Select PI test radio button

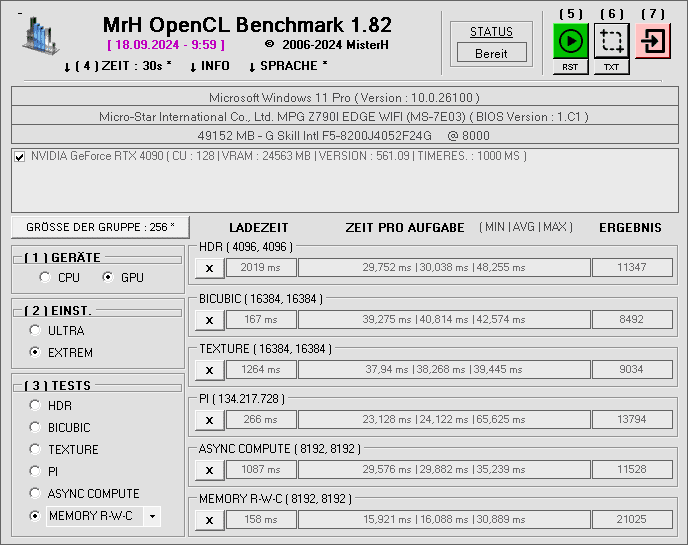[35, 471]
